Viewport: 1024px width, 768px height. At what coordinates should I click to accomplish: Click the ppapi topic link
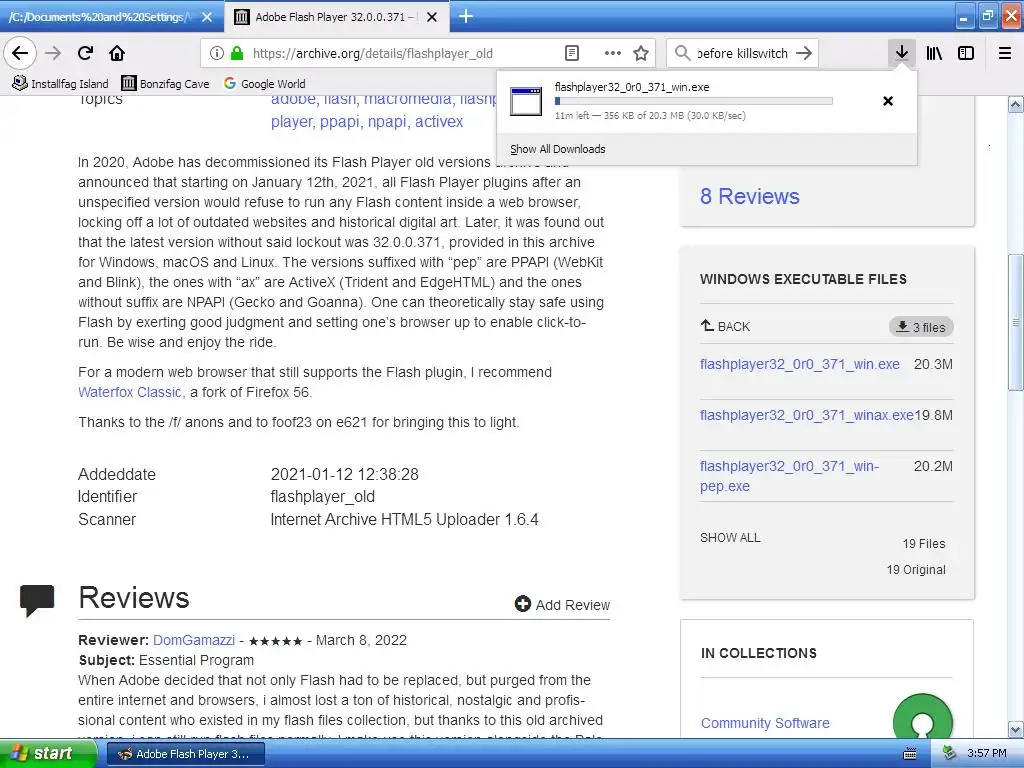coord(340,121)
